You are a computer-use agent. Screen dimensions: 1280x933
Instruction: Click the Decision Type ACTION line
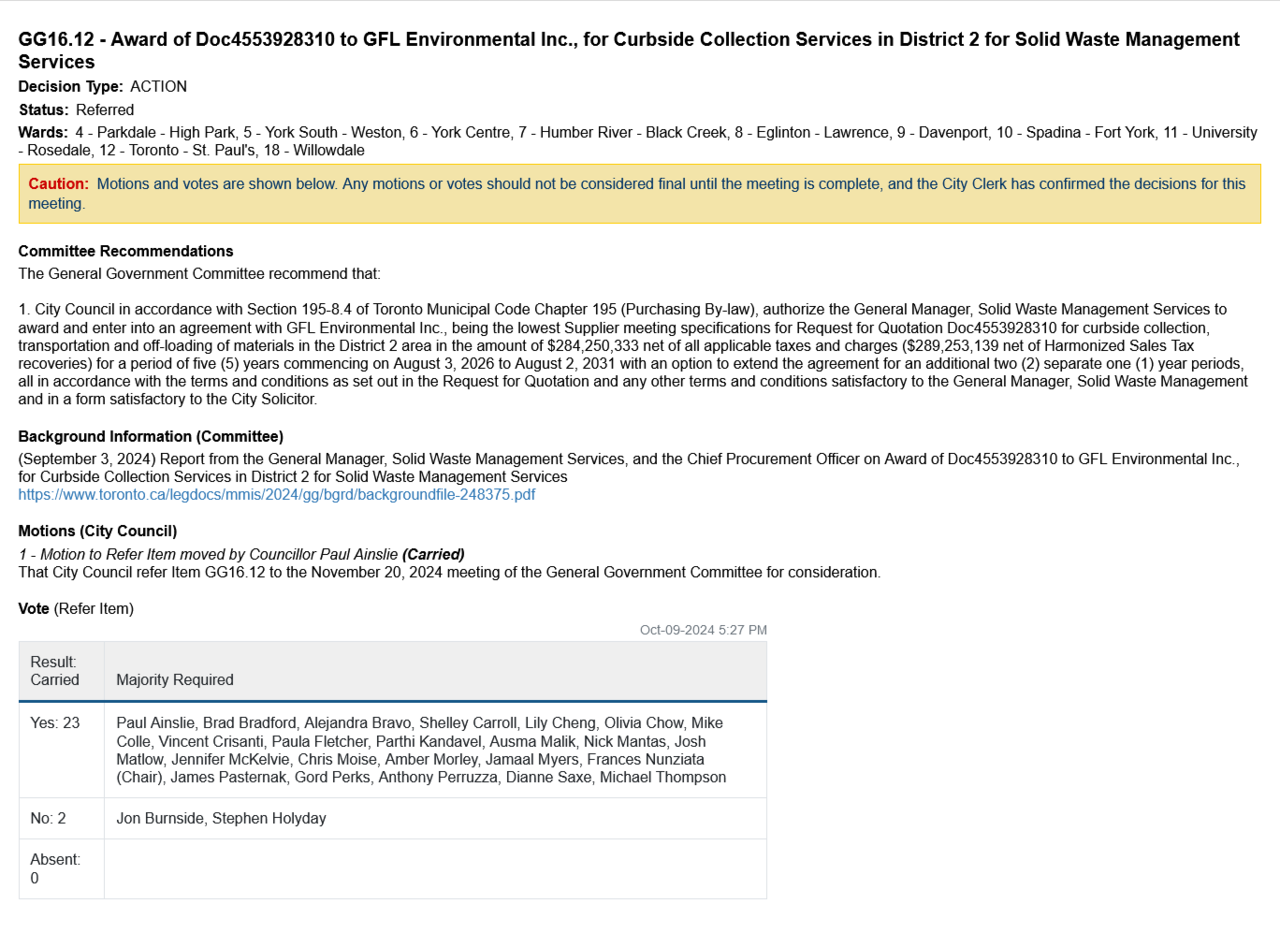tap(102, 87)
